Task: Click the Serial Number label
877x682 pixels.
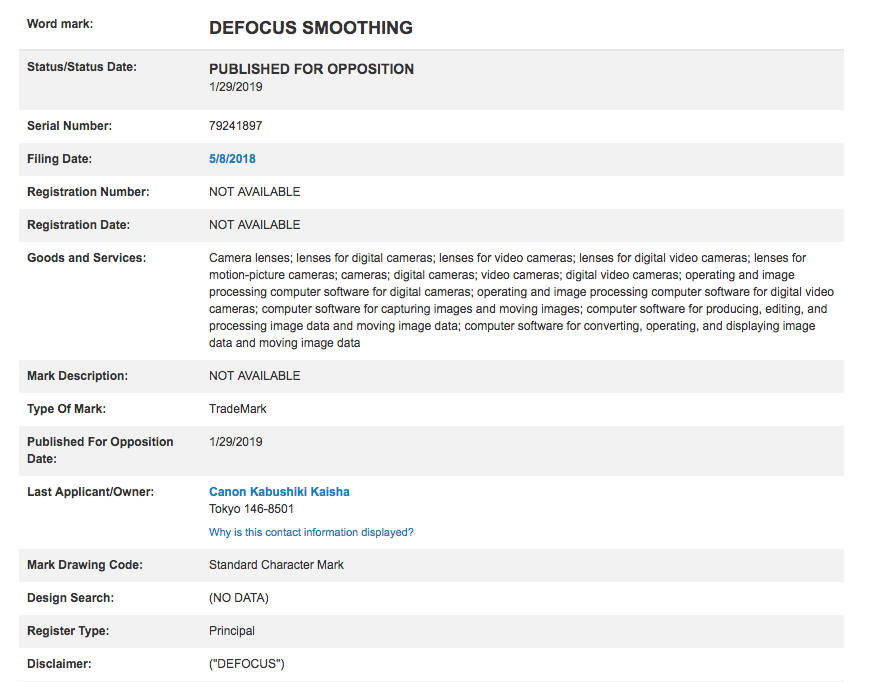Action: [69, 126]
